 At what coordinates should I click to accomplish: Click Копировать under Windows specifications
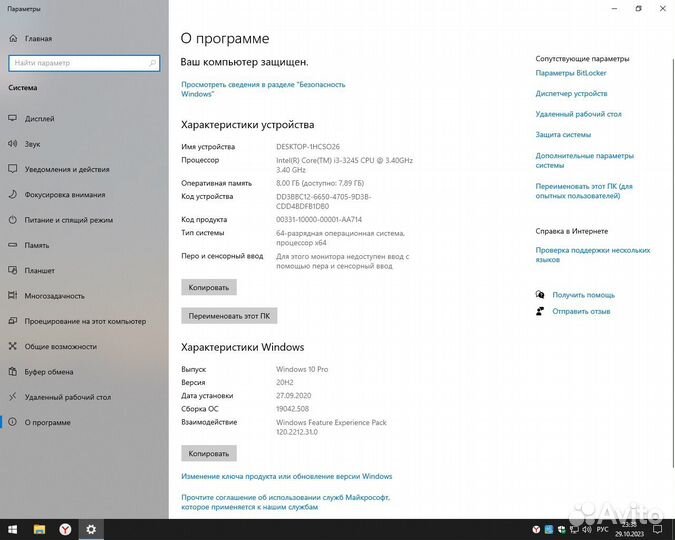click(209, 453)
